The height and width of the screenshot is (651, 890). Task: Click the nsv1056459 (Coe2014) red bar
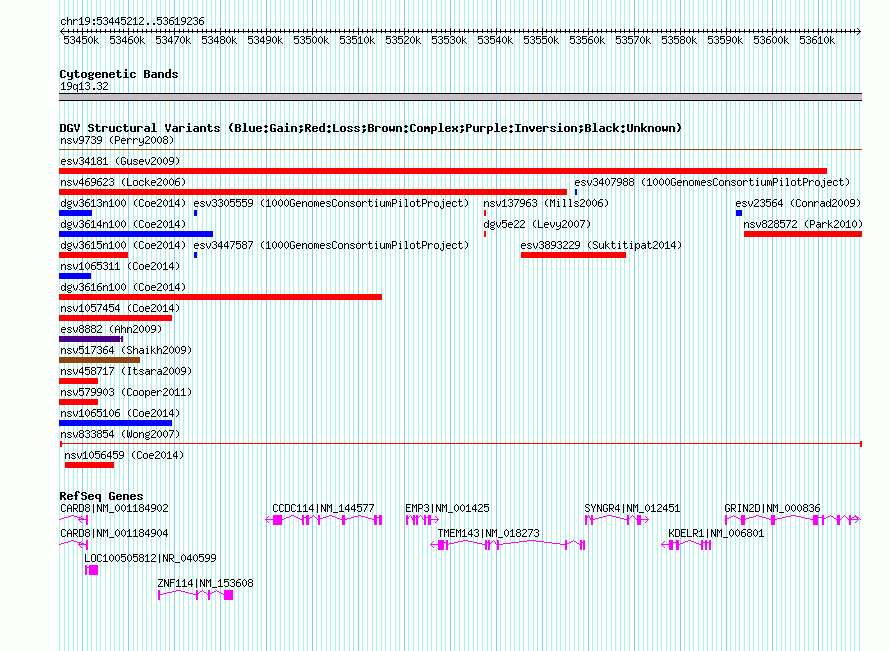(89, 465)
